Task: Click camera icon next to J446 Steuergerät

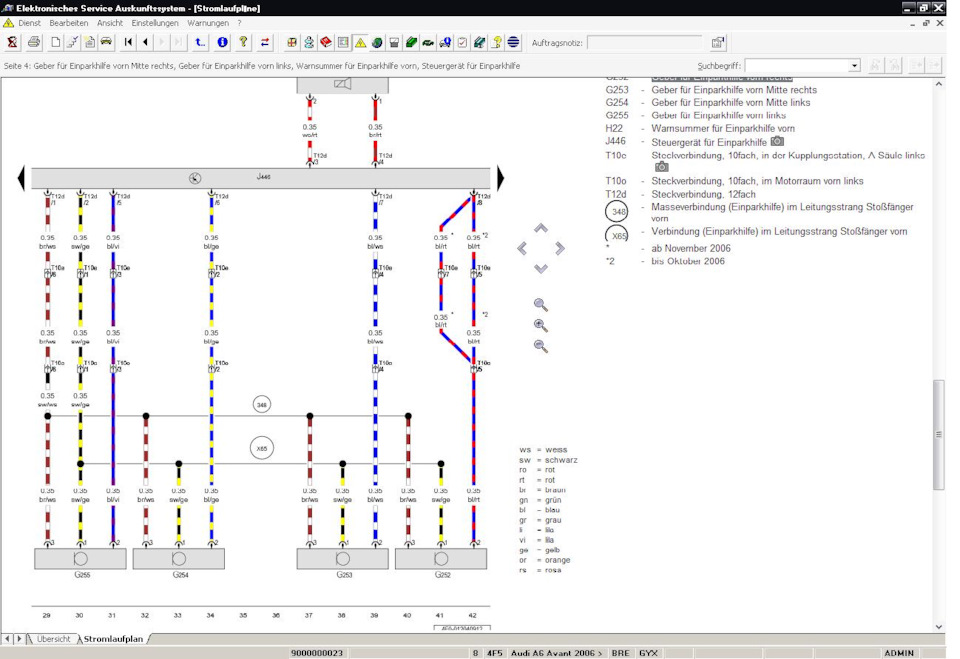Action: (x=777, y=141)
